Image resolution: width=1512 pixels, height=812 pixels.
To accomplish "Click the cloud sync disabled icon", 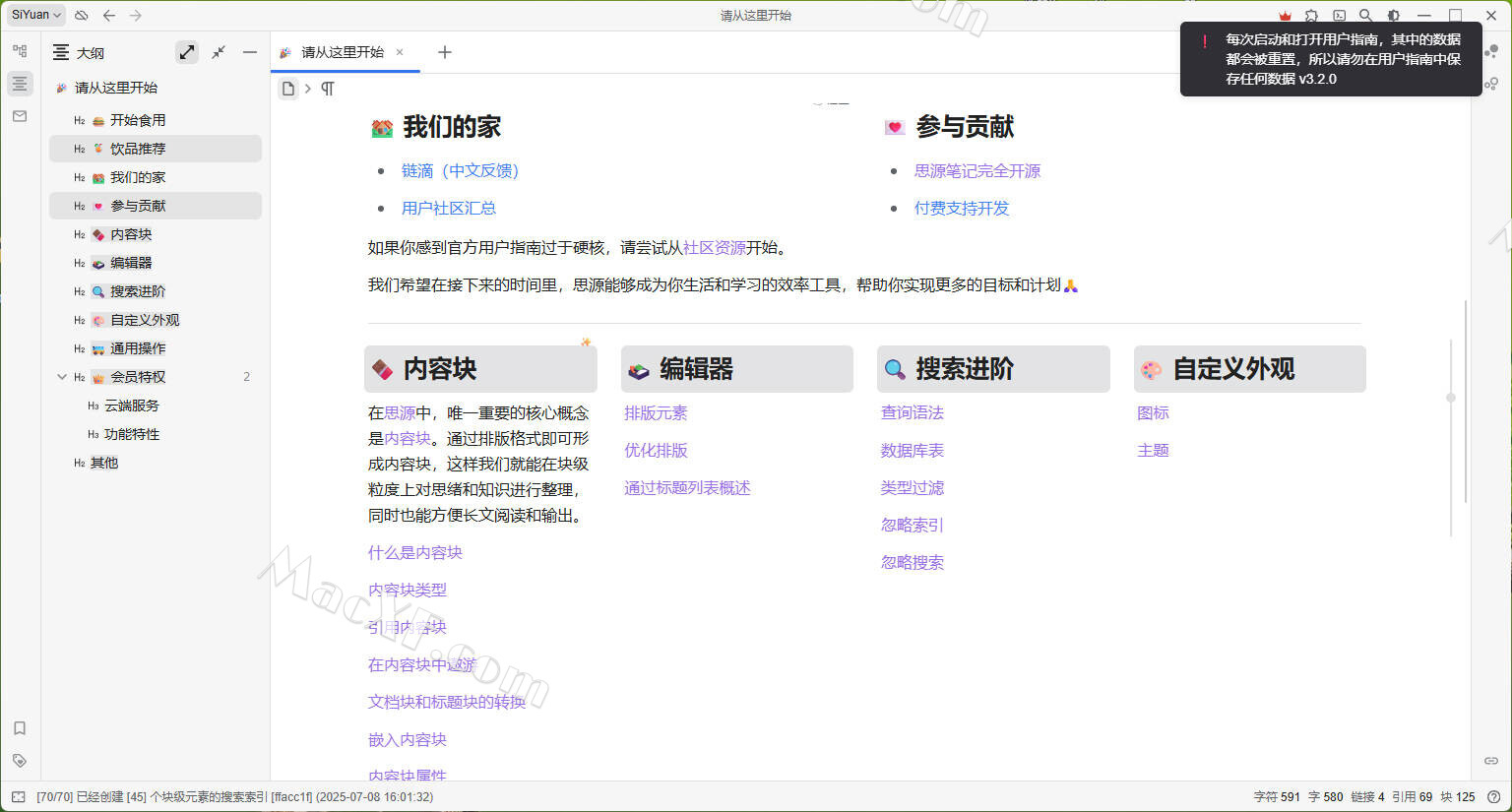I will click(82, 16).
